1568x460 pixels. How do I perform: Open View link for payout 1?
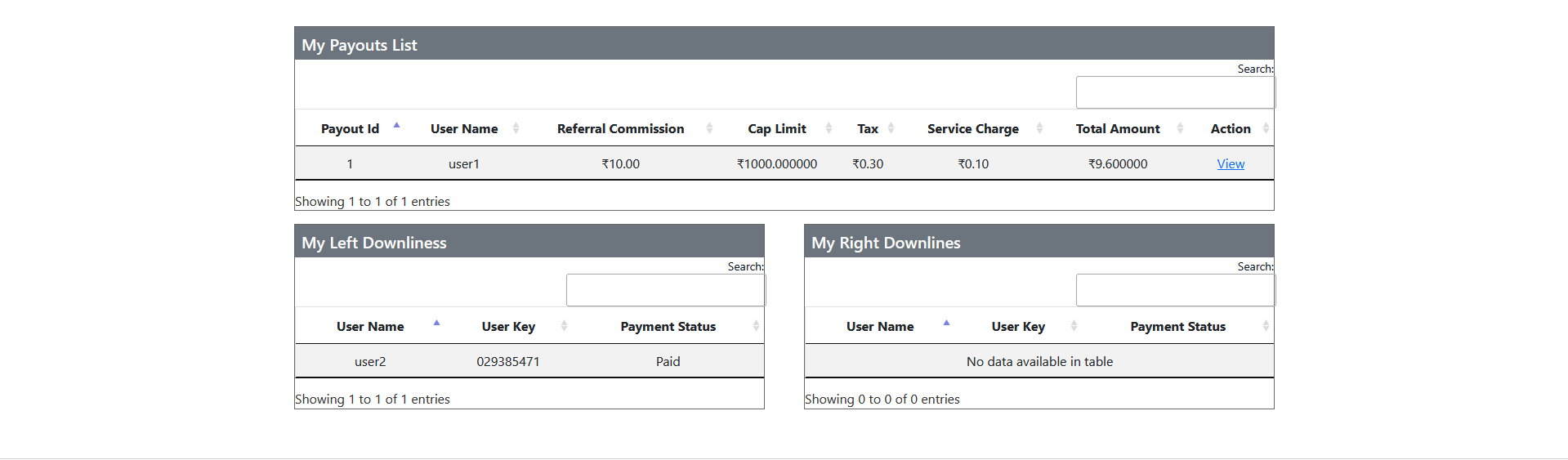(1230, 164)
